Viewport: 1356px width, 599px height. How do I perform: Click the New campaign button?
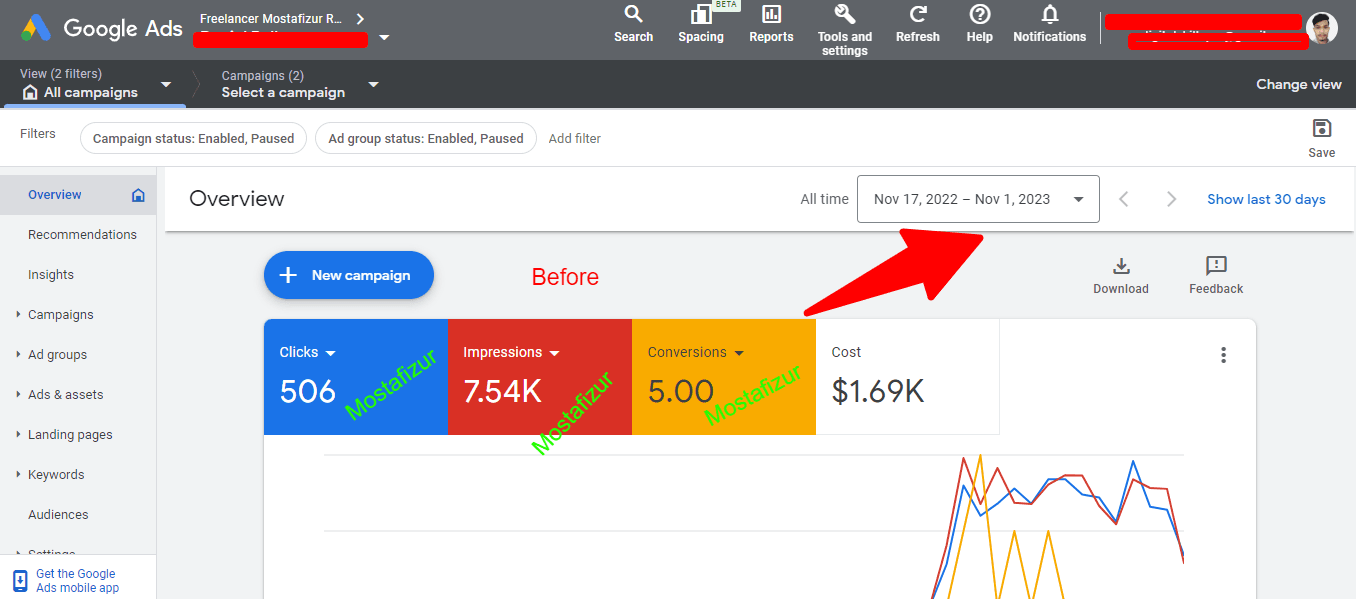(348, 275)
